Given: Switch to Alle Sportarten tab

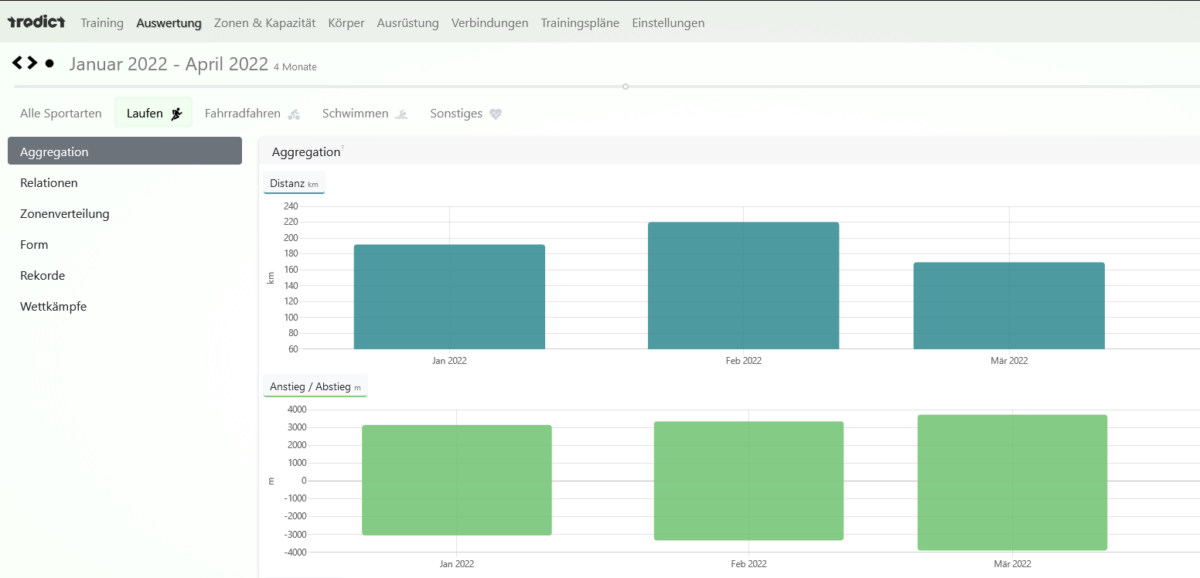Looking at the screenshot, I should pyautogui.click(x=61, y=114).
